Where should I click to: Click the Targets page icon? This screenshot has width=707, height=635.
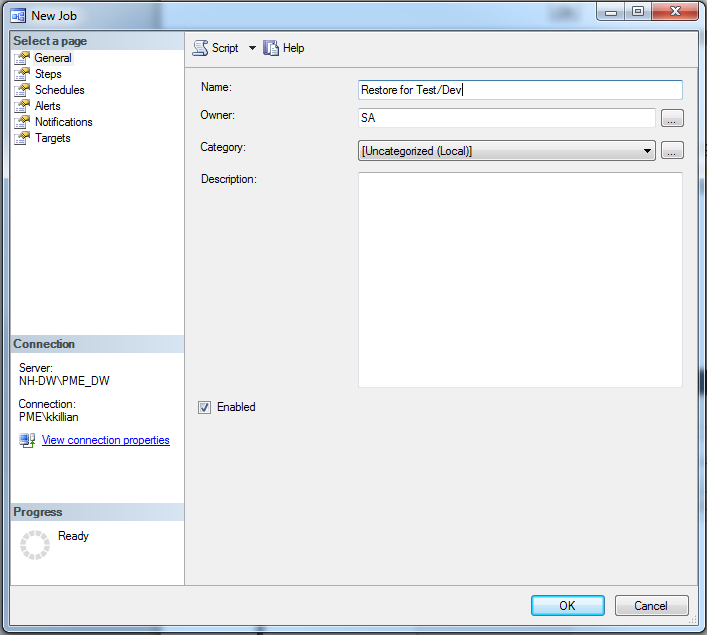(22, 138)
